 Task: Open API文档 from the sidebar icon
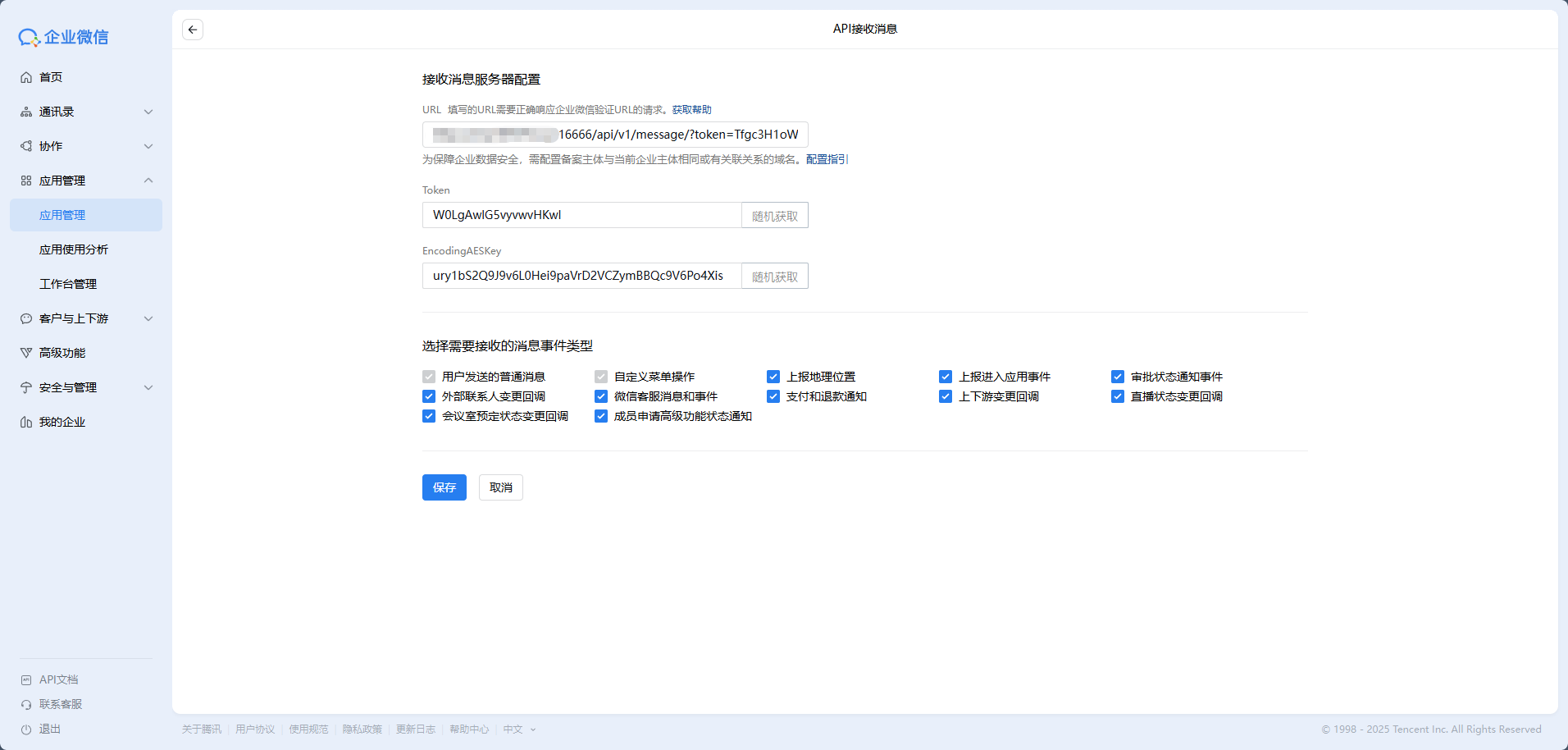tap(26, 679)
